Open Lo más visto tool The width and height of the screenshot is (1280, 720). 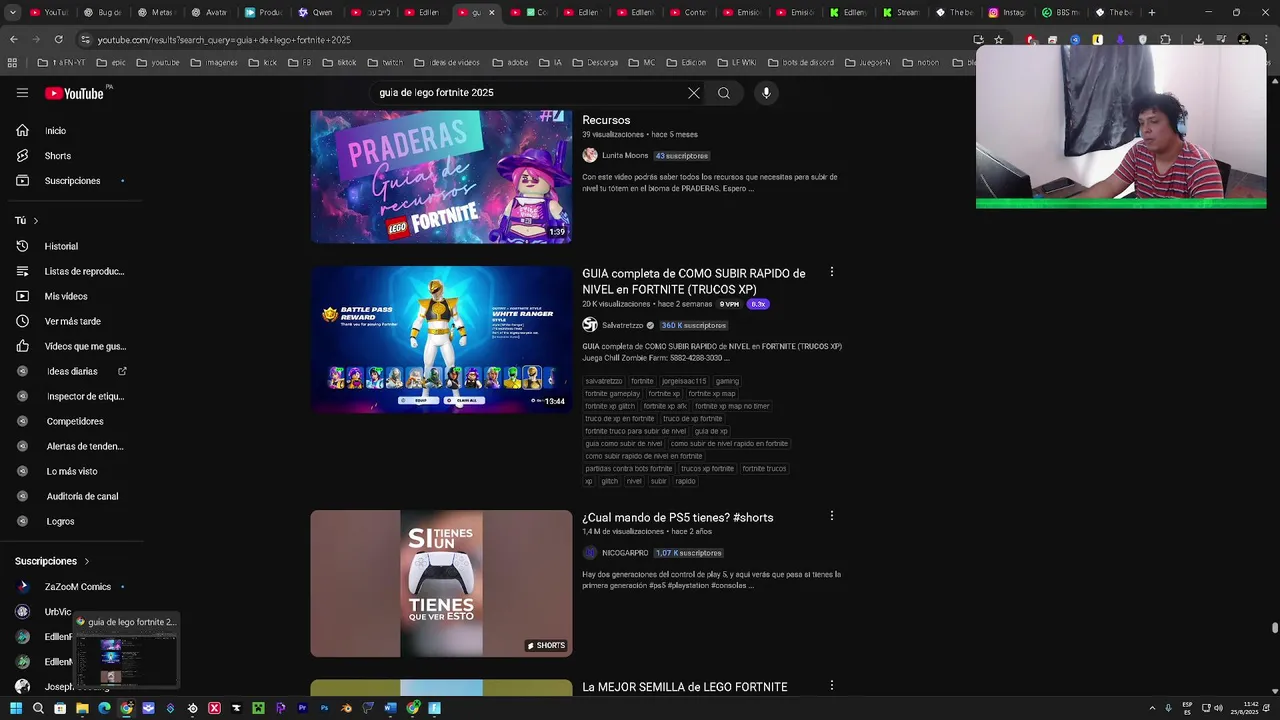tap(70, 471)
